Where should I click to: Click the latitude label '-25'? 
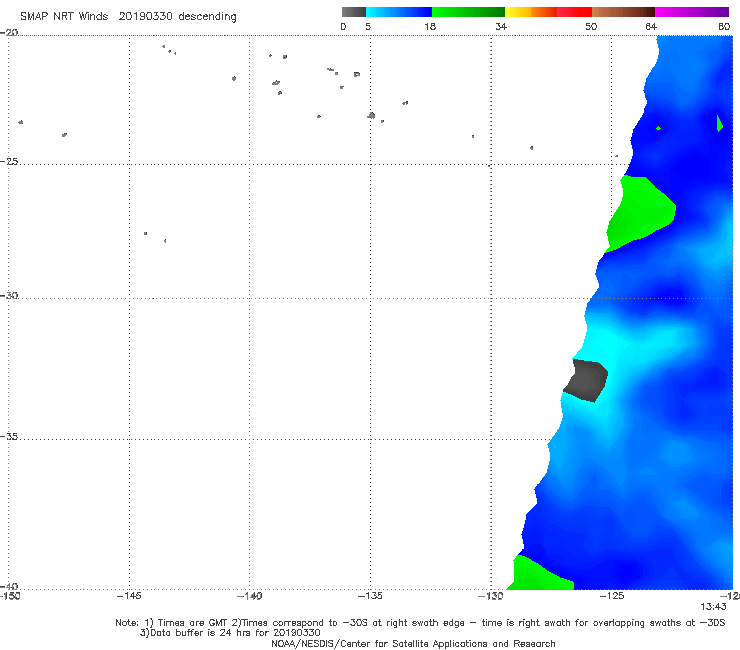[9, 161]
